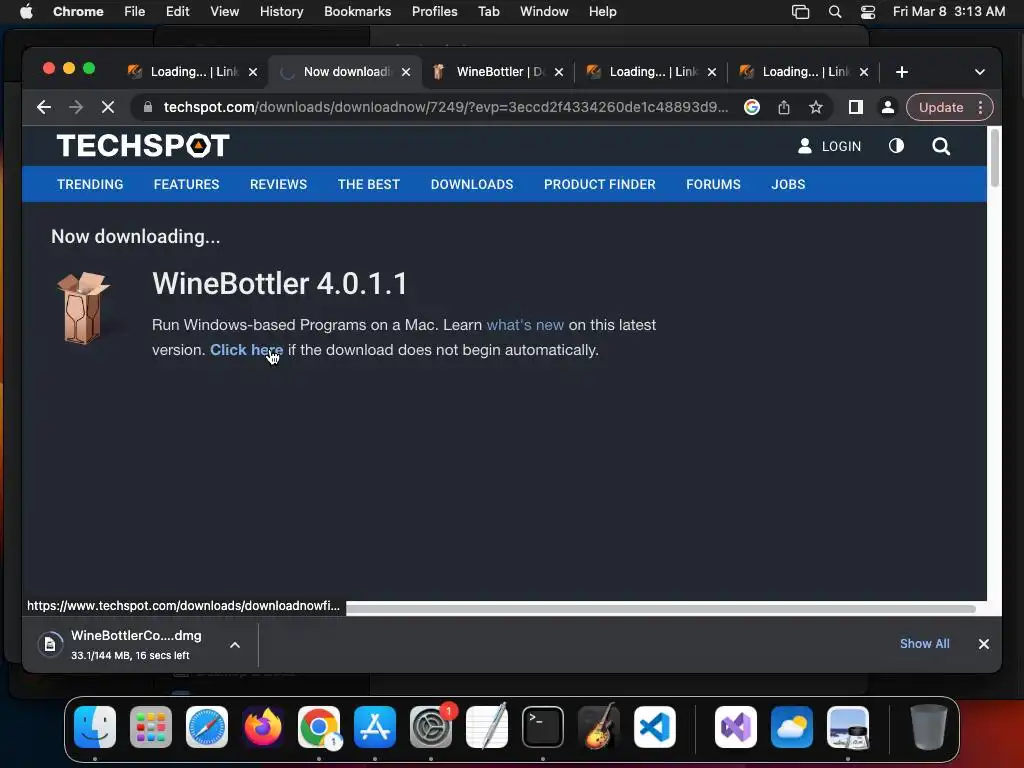Click the TechSpot logo

tap(143, 146)
